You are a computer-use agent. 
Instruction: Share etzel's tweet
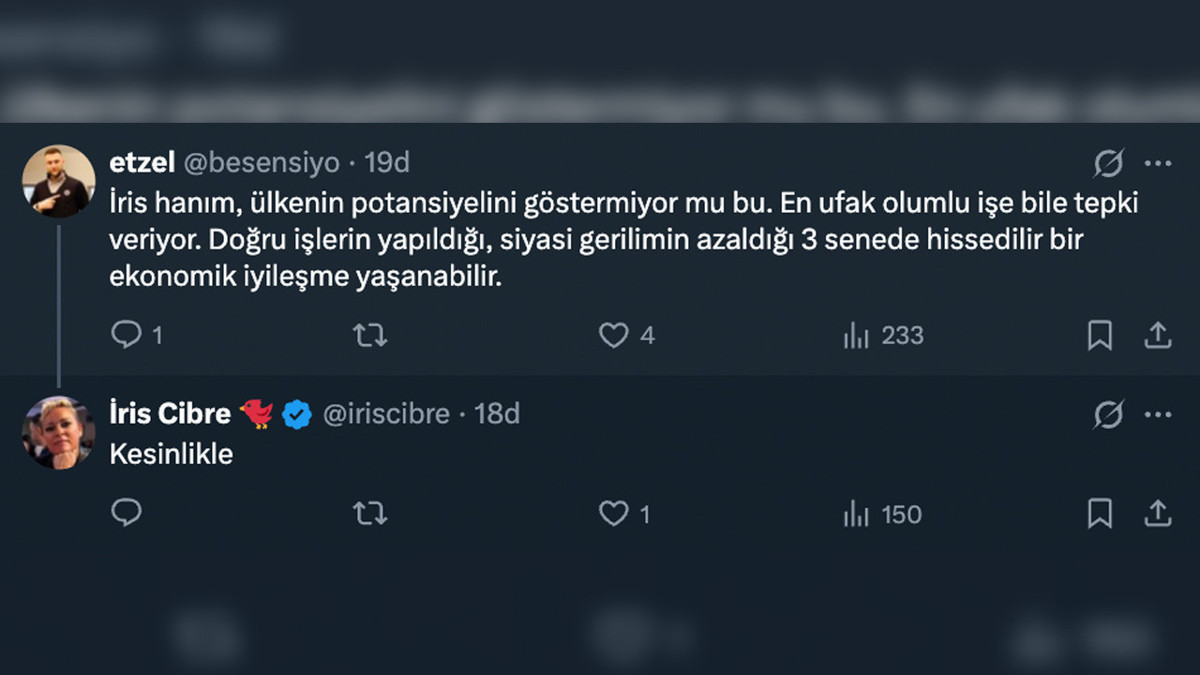tap(1157, 335)
